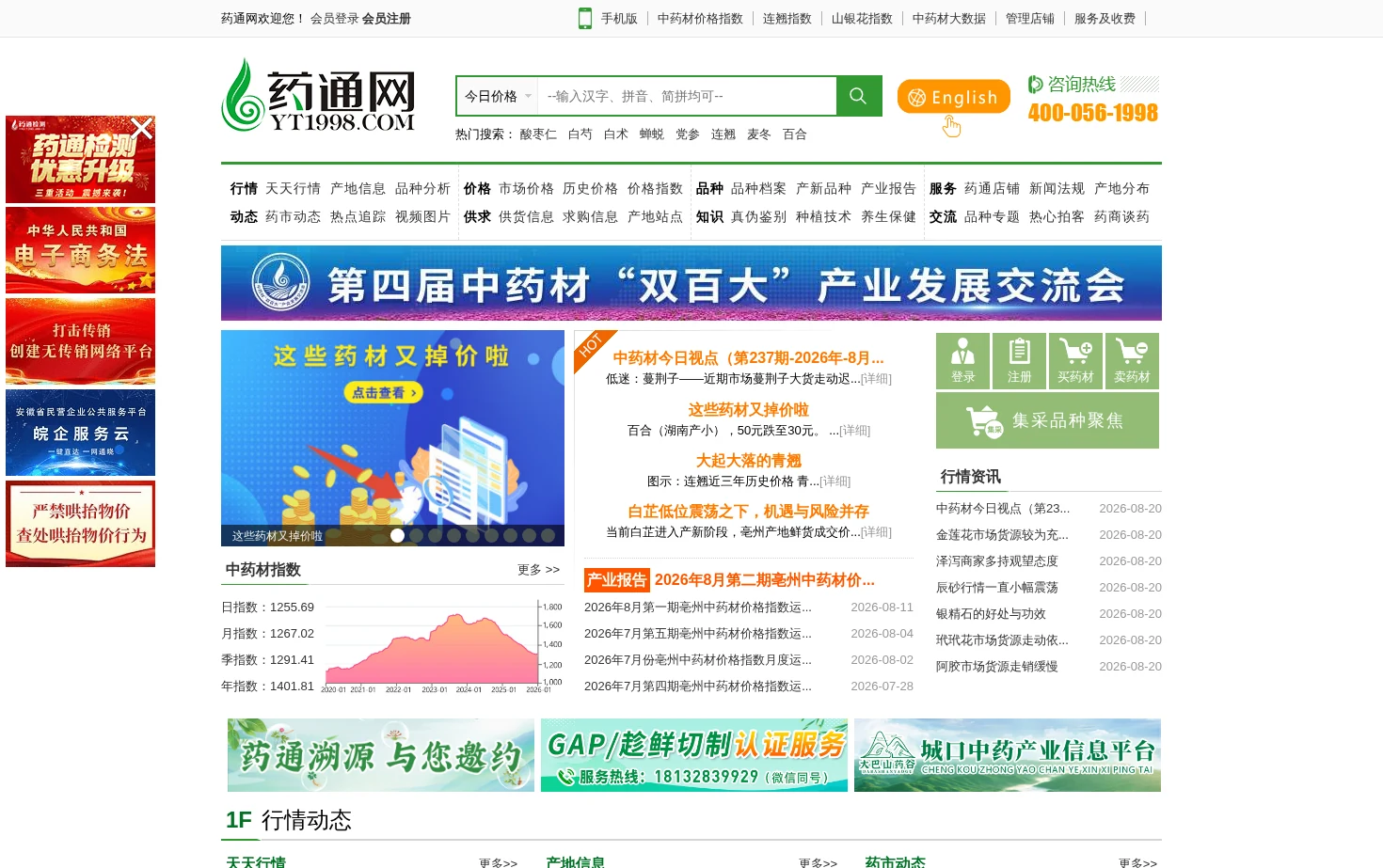Open 管理店铺 in top bar
This screenshot has width=1383, height=868.
1030,18
